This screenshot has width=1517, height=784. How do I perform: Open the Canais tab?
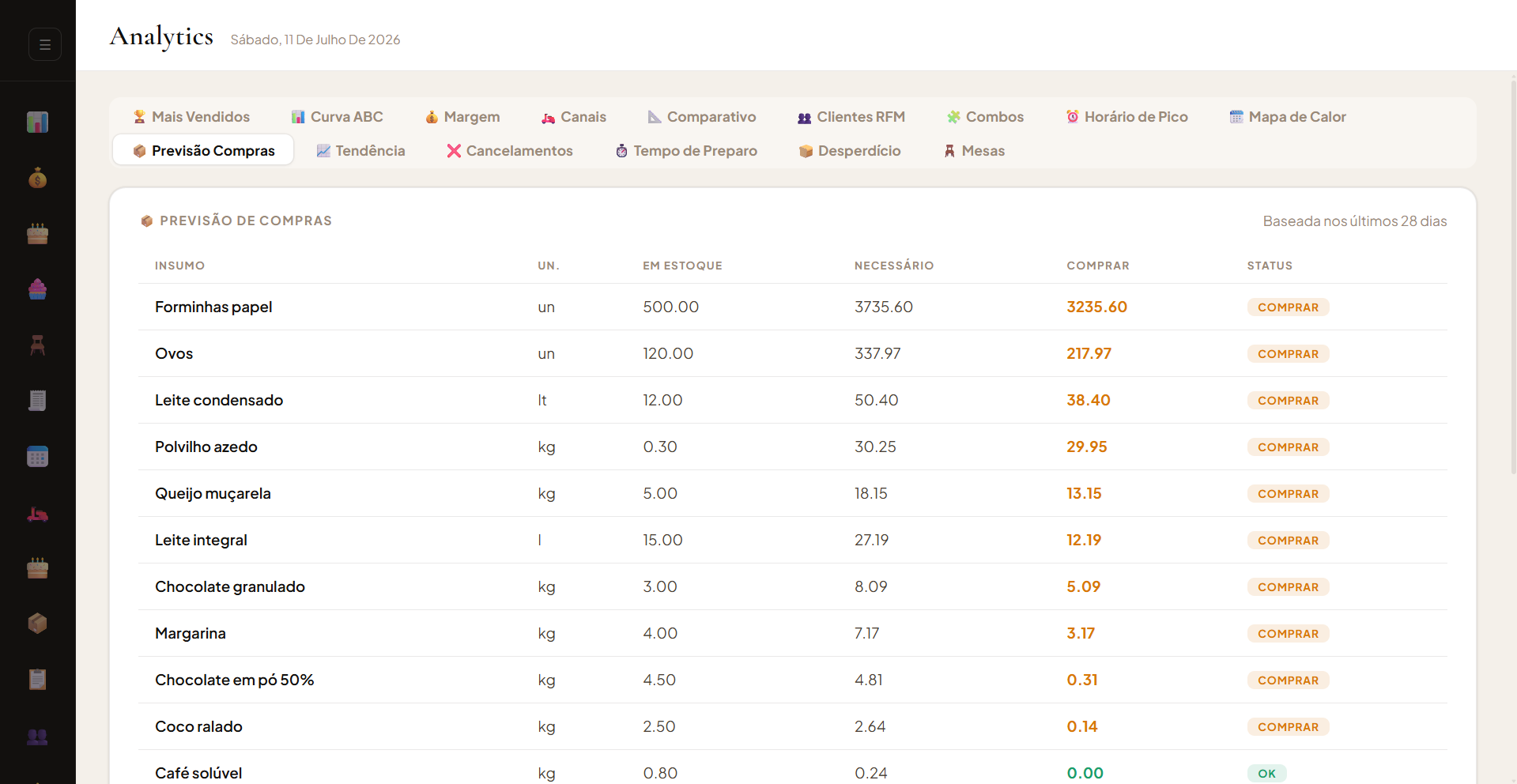click(x=574, y=117)
